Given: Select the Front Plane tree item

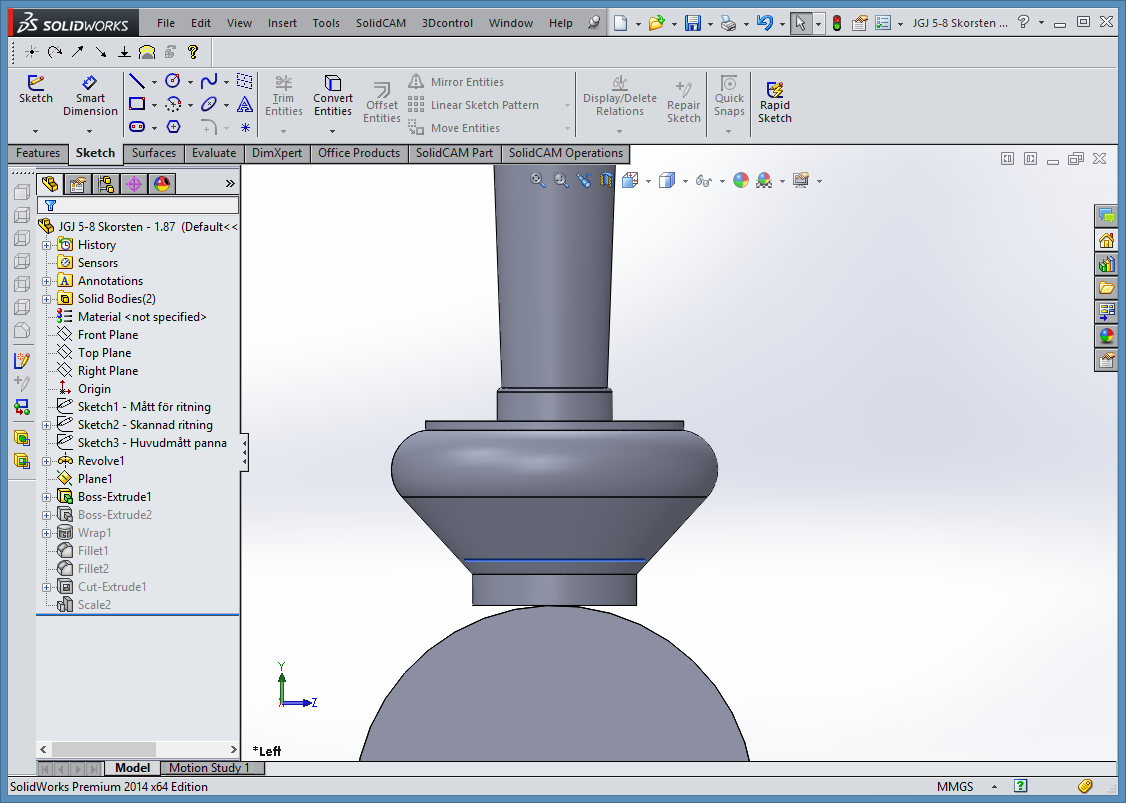Looking at the screenshot, I should tap(108, 335).
